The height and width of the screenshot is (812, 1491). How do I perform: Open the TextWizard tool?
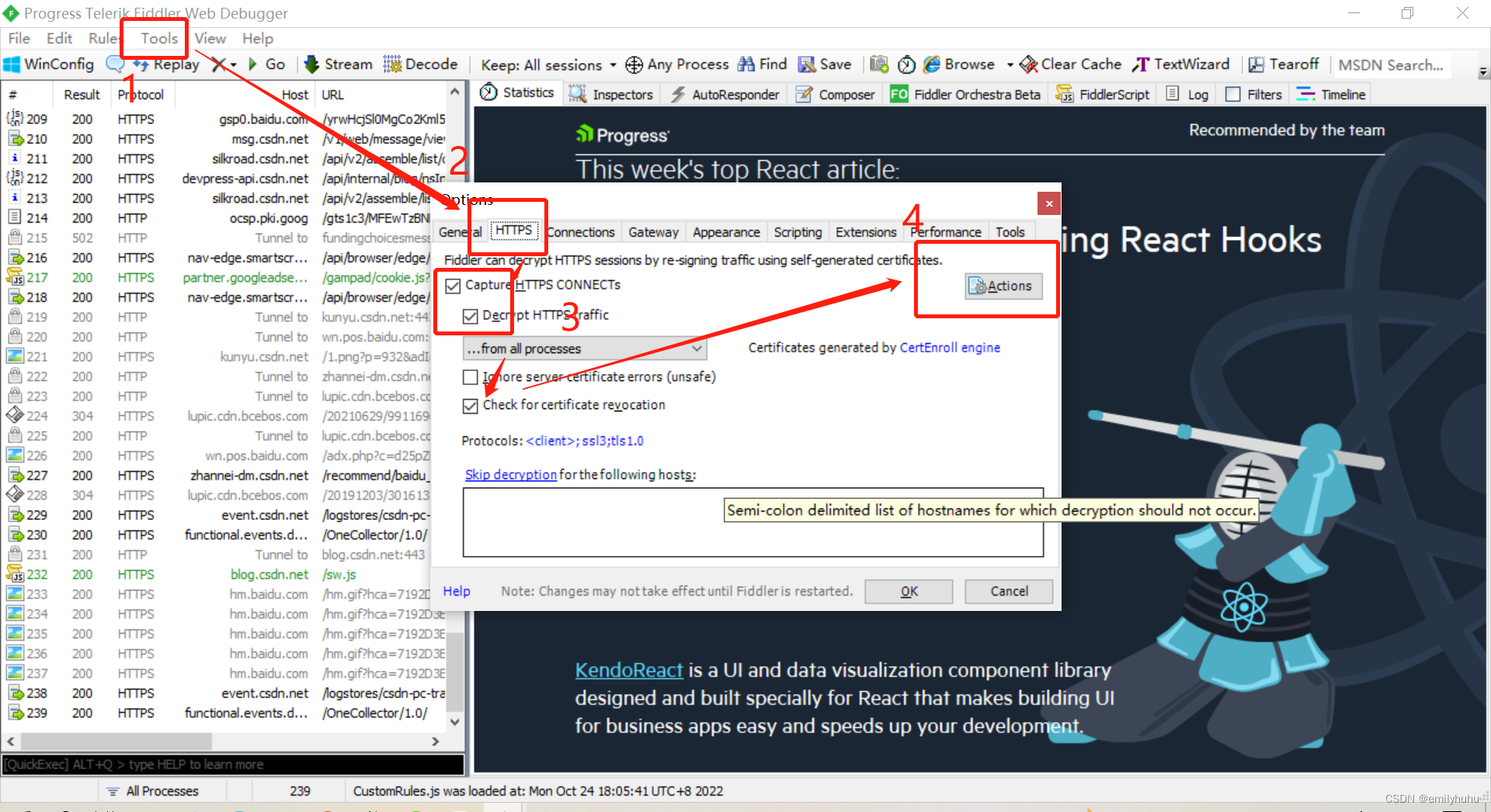coord(1180,64)
